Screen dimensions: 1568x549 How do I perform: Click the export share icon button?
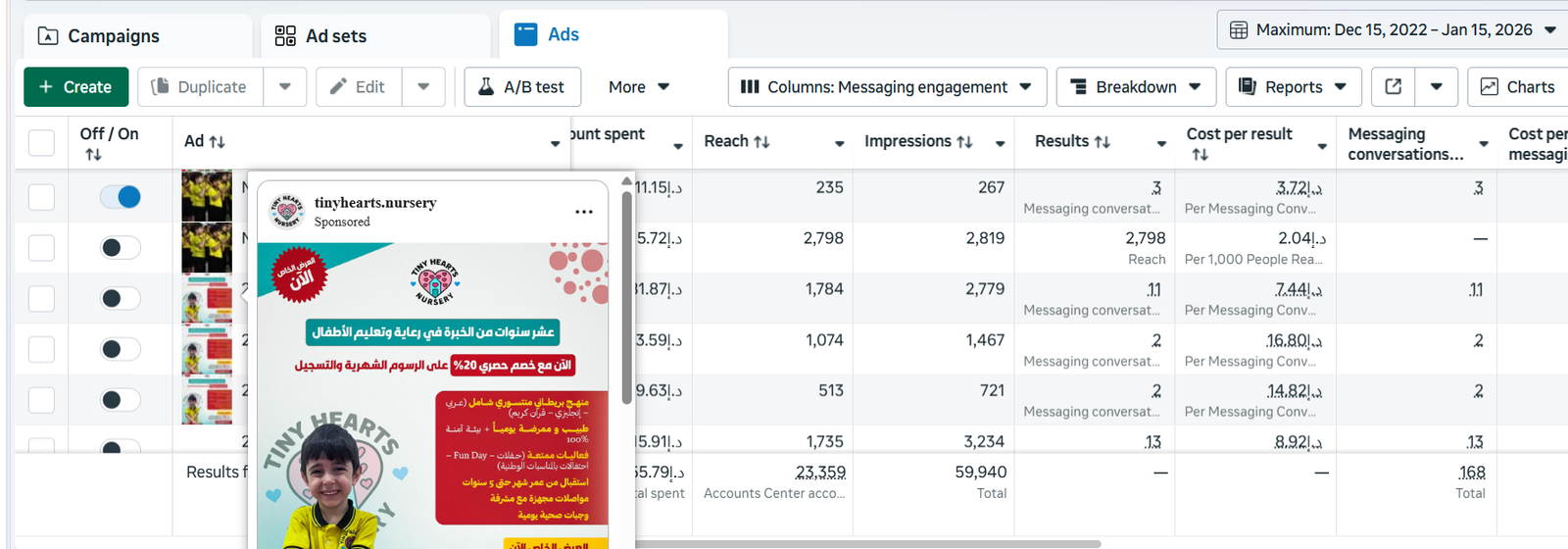(1393, 87)
